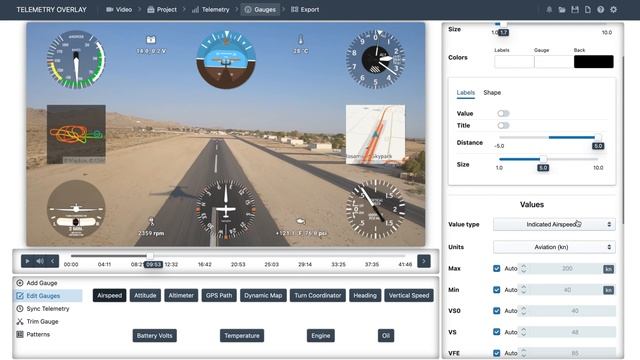Select the turn coordinator gauge on video
640x360 pixels.
[76, 209]
